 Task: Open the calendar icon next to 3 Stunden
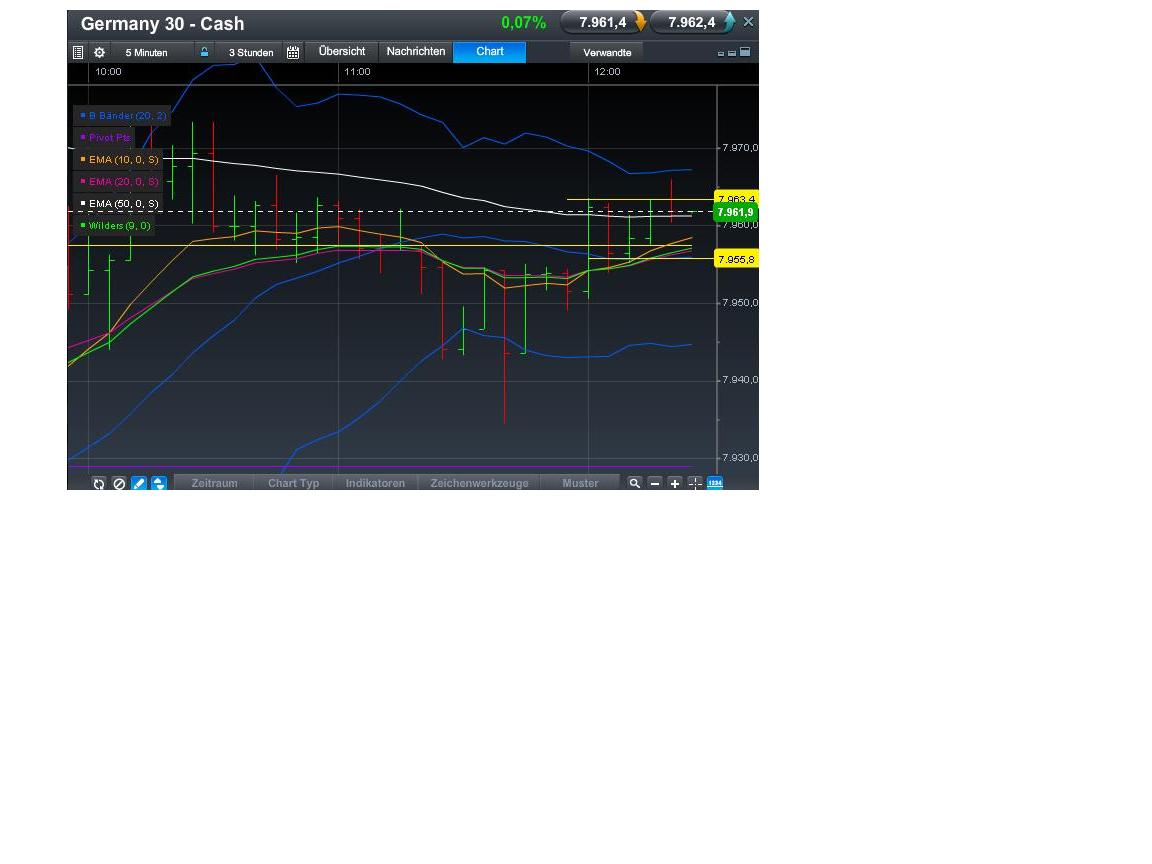[293, 52]
